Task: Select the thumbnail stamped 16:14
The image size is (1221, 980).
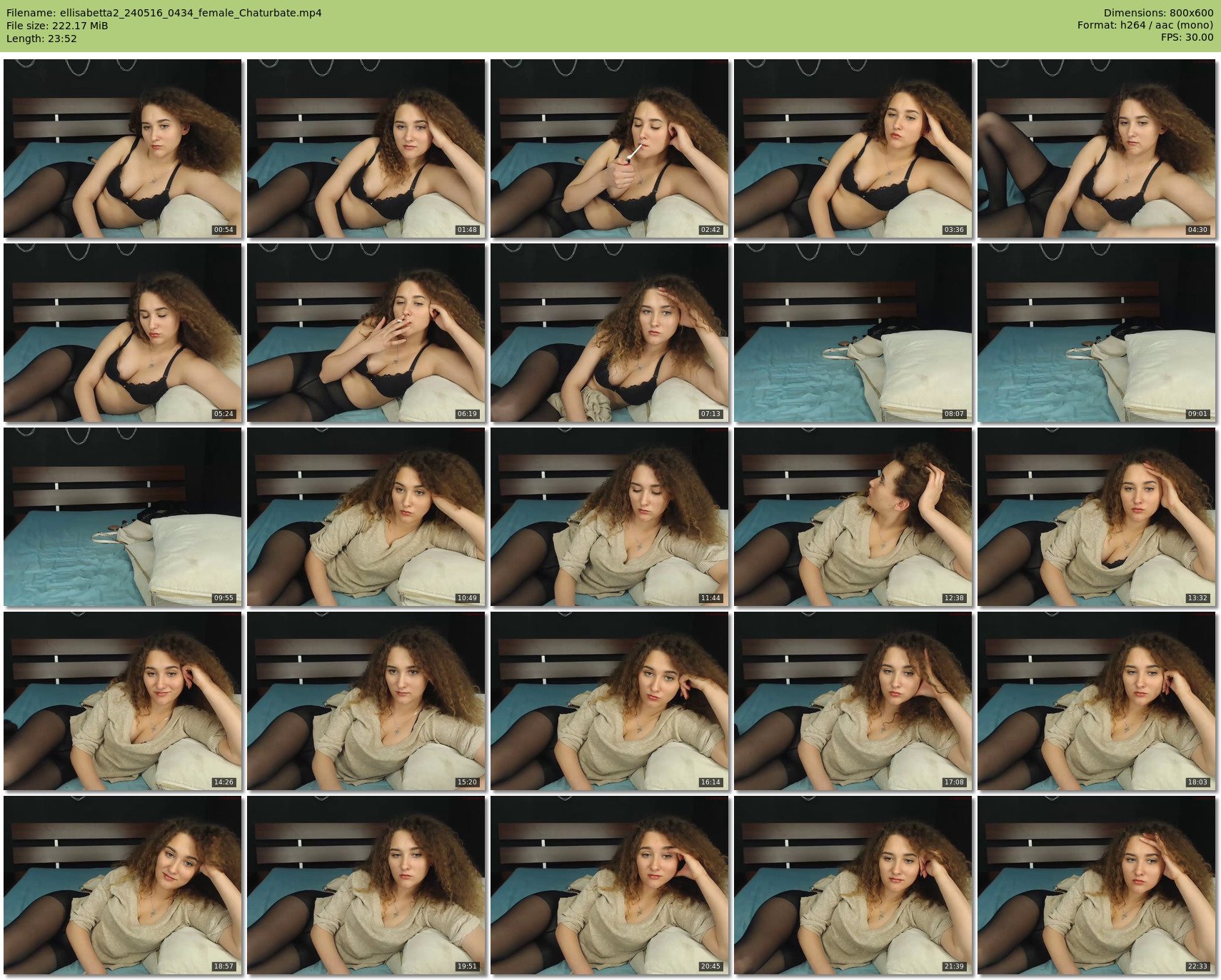Action: pyautogui.click(x=609, y=701)
